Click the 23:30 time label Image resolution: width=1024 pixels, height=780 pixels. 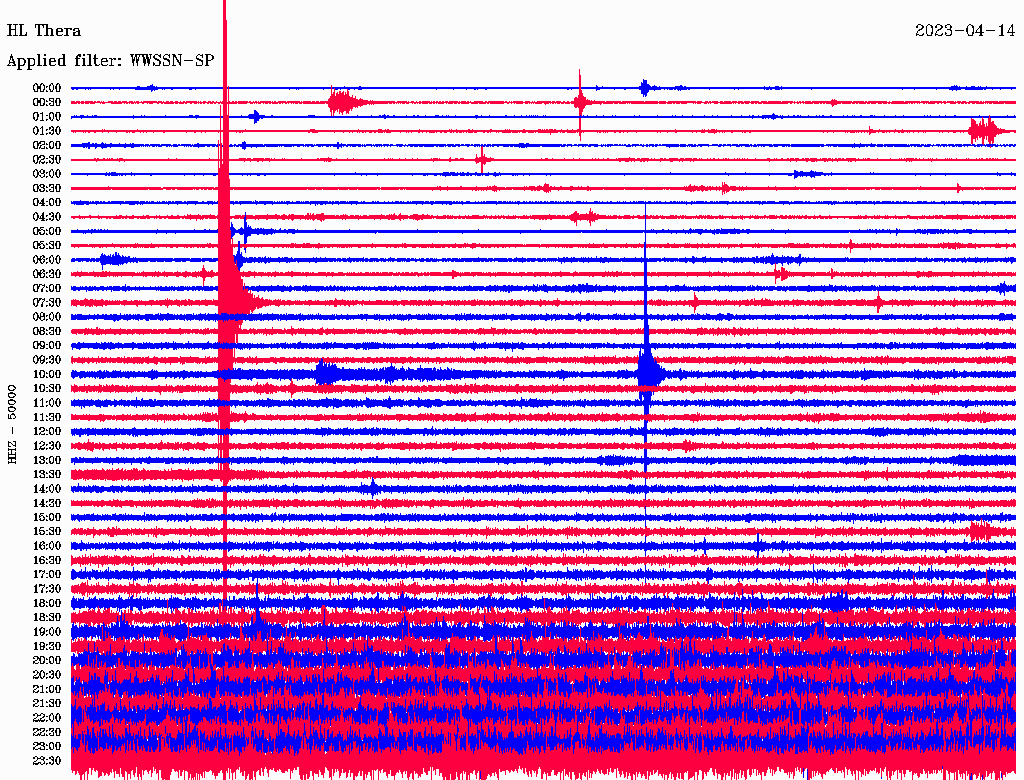[47, 761]
